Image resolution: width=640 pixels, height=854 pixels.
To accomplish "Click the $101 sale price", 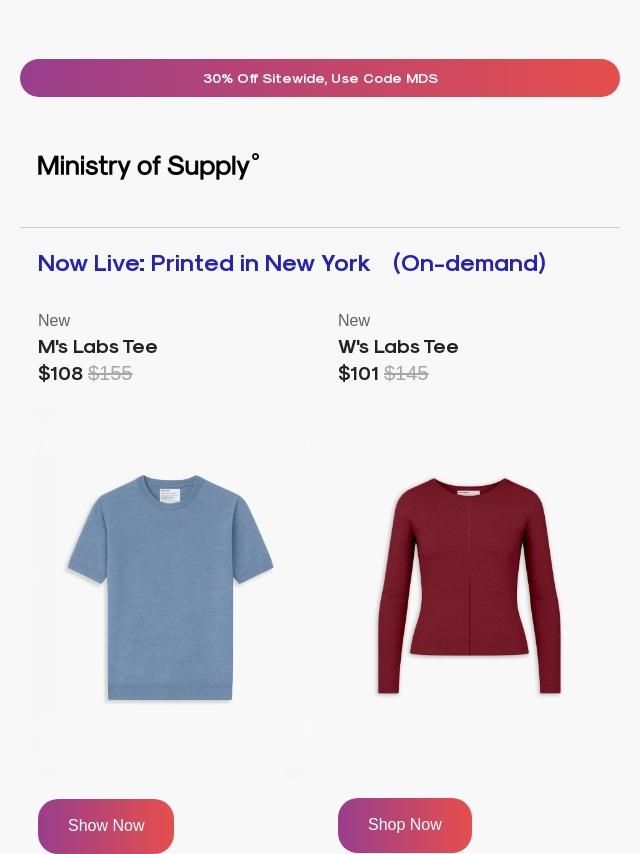I will pos(358,374).
